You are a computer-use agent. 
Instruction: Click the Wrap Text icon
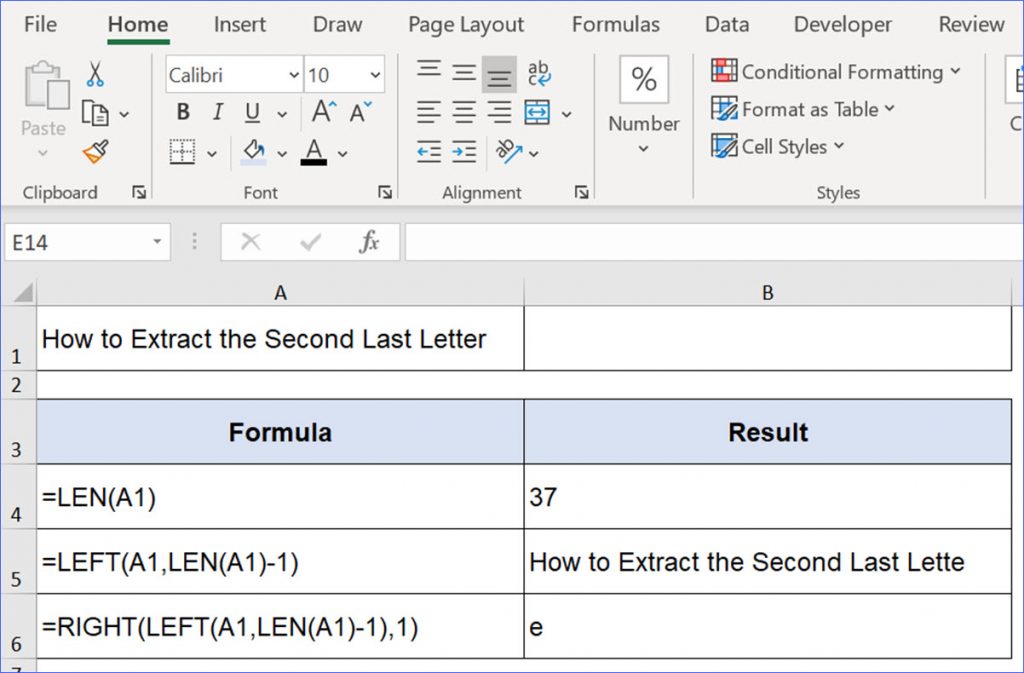538,72
